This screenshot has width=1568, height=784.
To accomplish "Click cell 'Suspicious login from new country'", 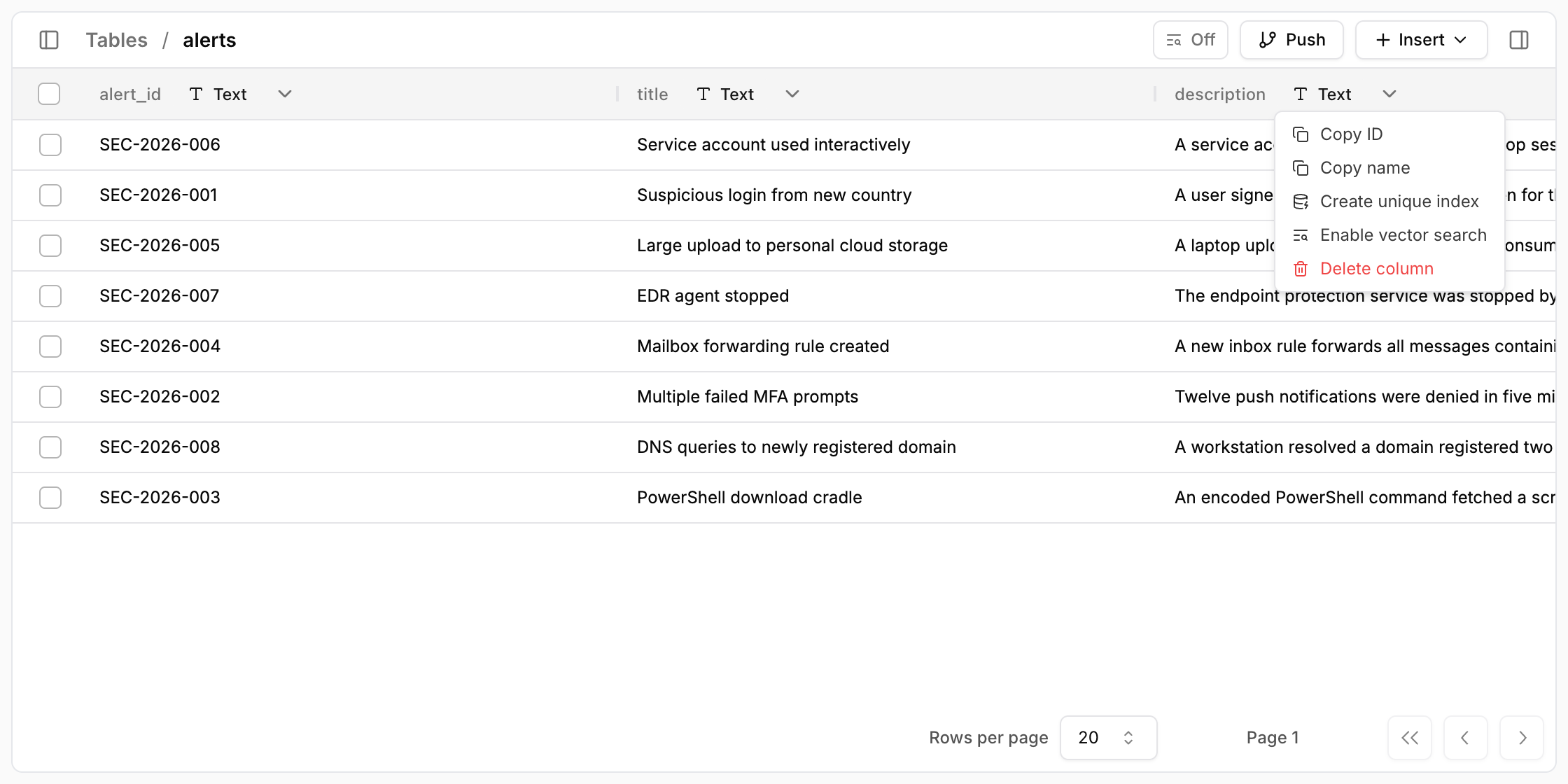I will [x=774, y=195].
